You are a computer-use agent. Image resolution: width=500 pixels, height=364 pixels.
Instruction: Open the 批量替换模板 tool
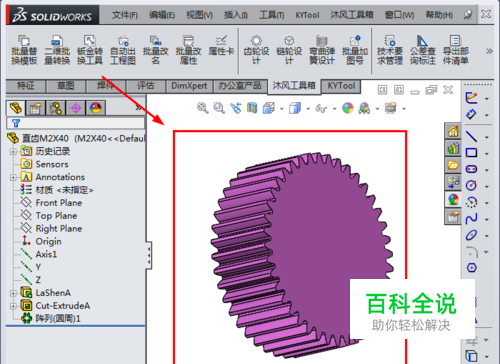click(x=24, y=50)
